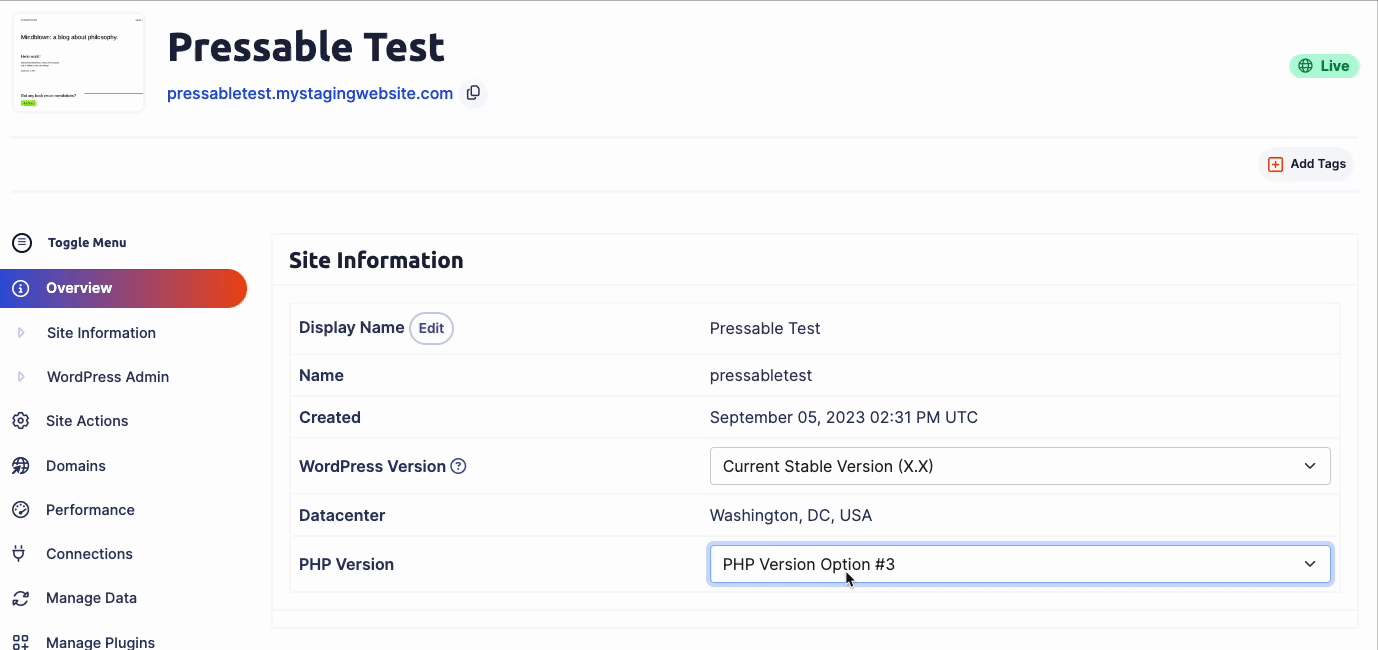Click the Manage Data sync icon

[x=21, y=598]
